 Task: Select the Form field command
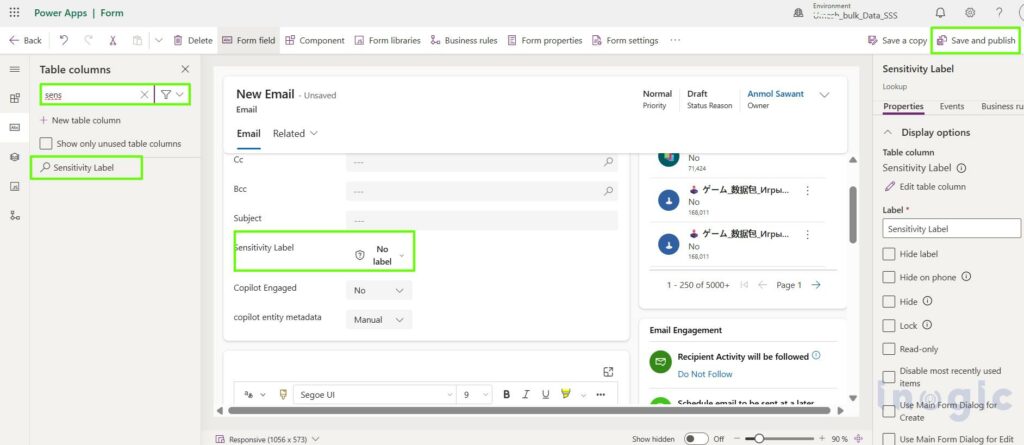249,41
